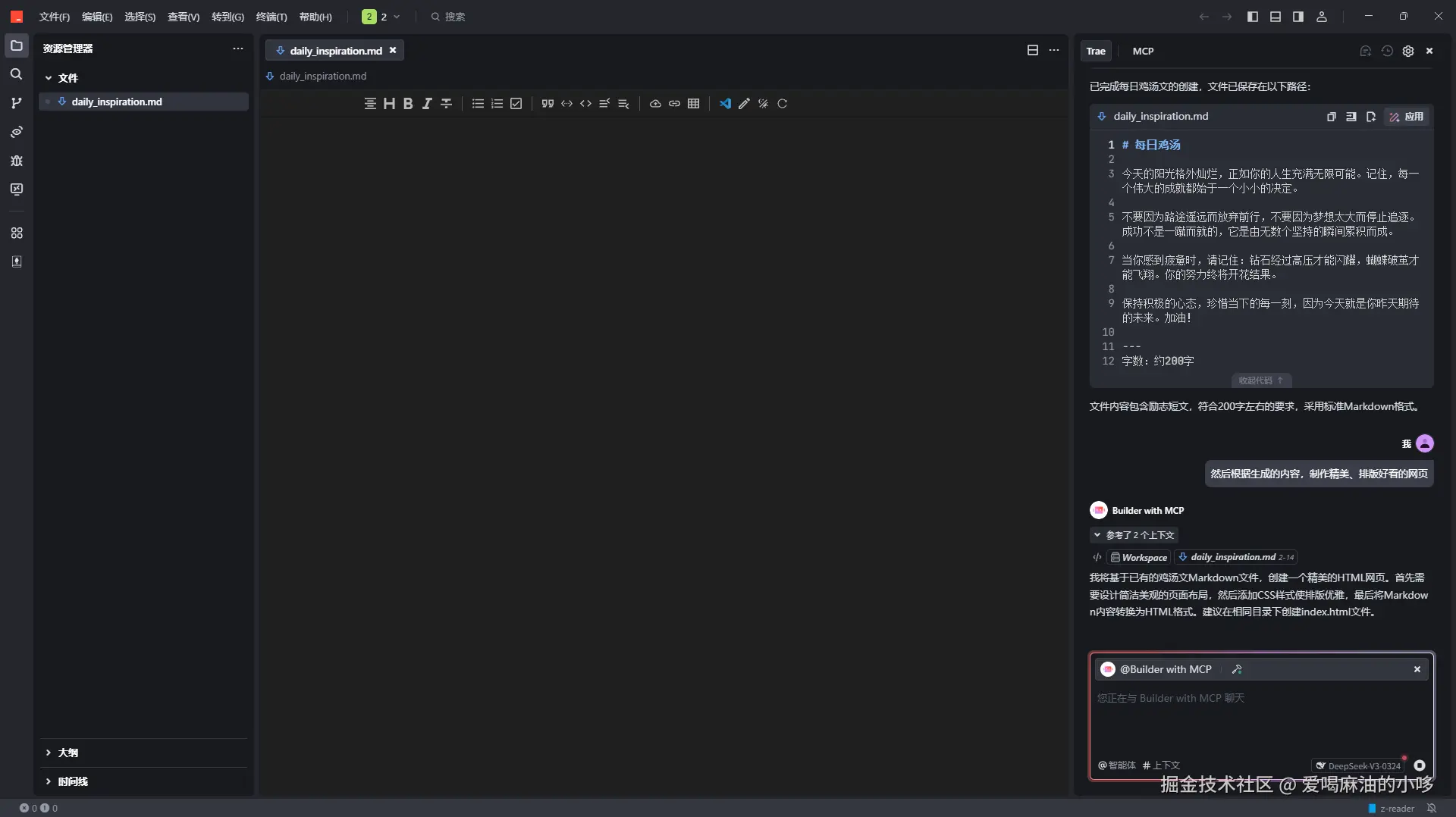Click the Heading button in markdown toolbar
1456x817 pixels.
(x=389, y=104)
